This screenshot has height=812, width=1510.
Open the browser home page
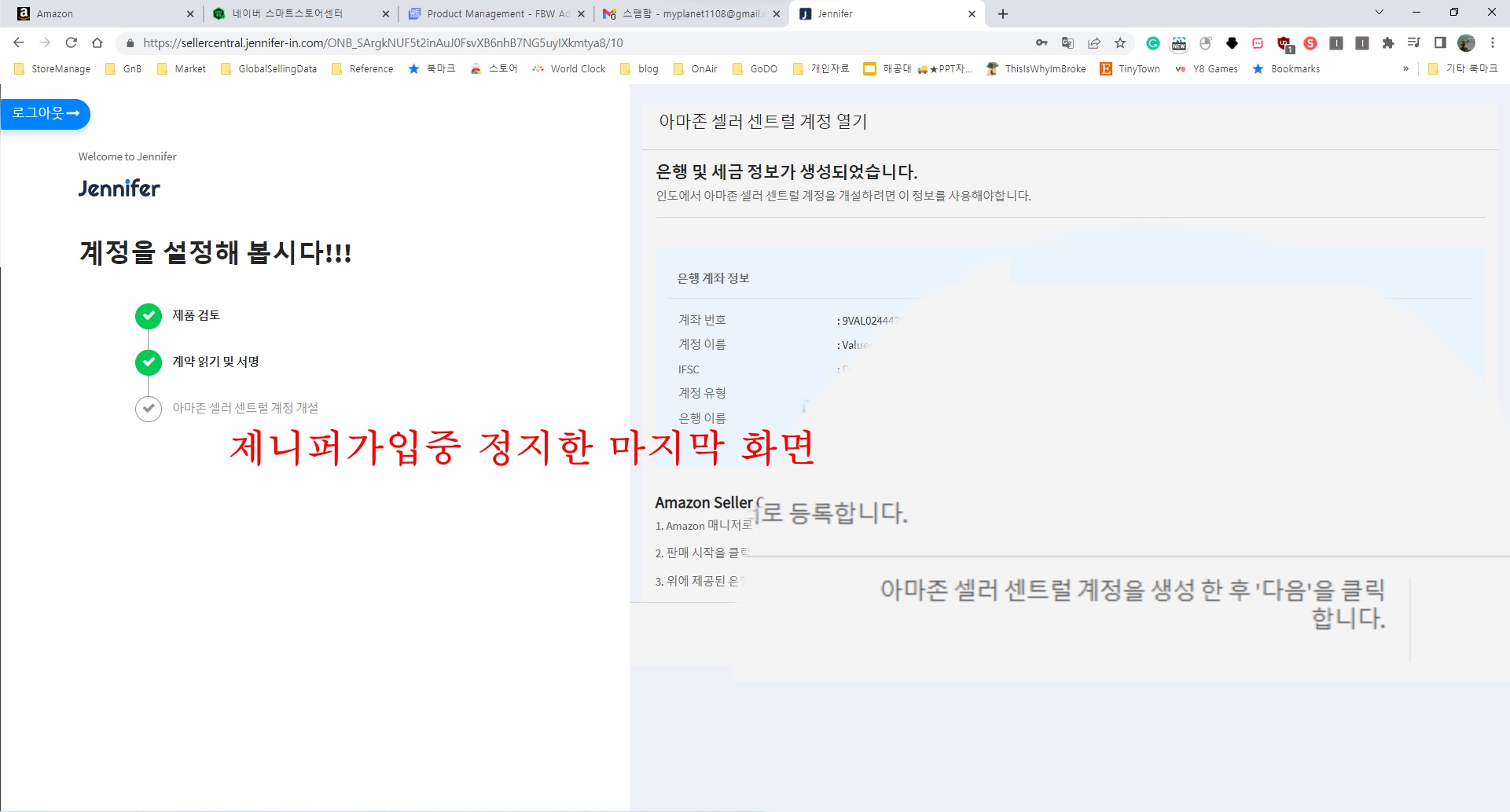coord(97,43)
